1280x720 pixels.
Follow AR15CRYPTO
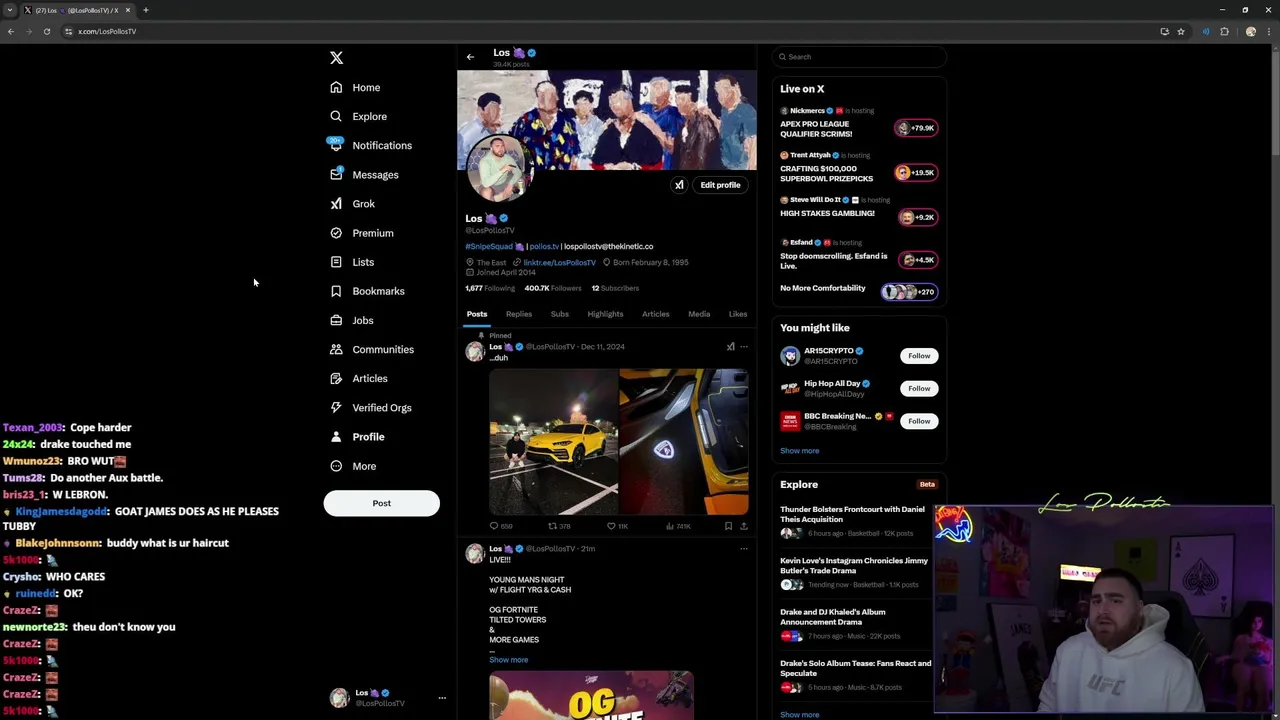pos(919,356)
